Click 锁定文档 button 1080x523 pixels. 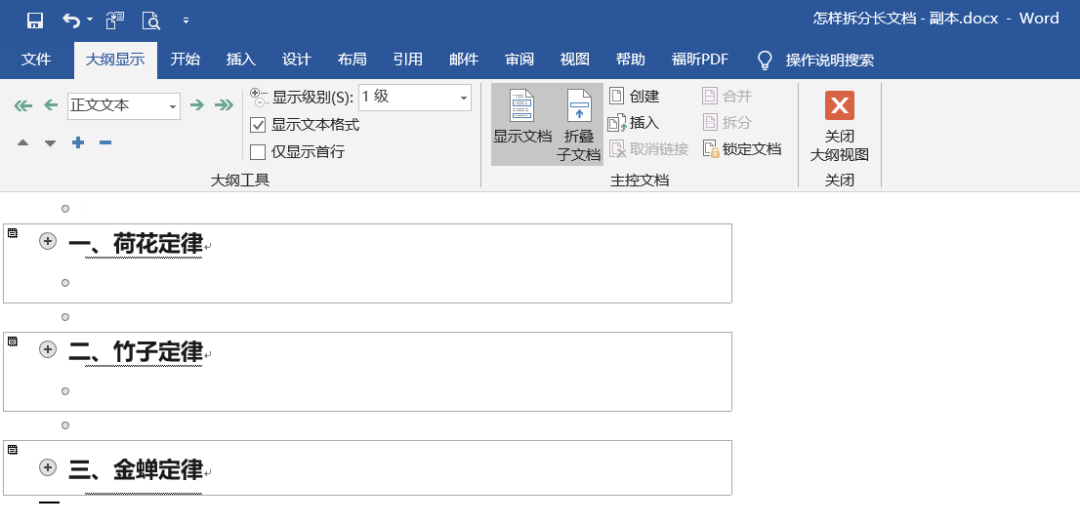pyautogui.click(x=742, y=149)
